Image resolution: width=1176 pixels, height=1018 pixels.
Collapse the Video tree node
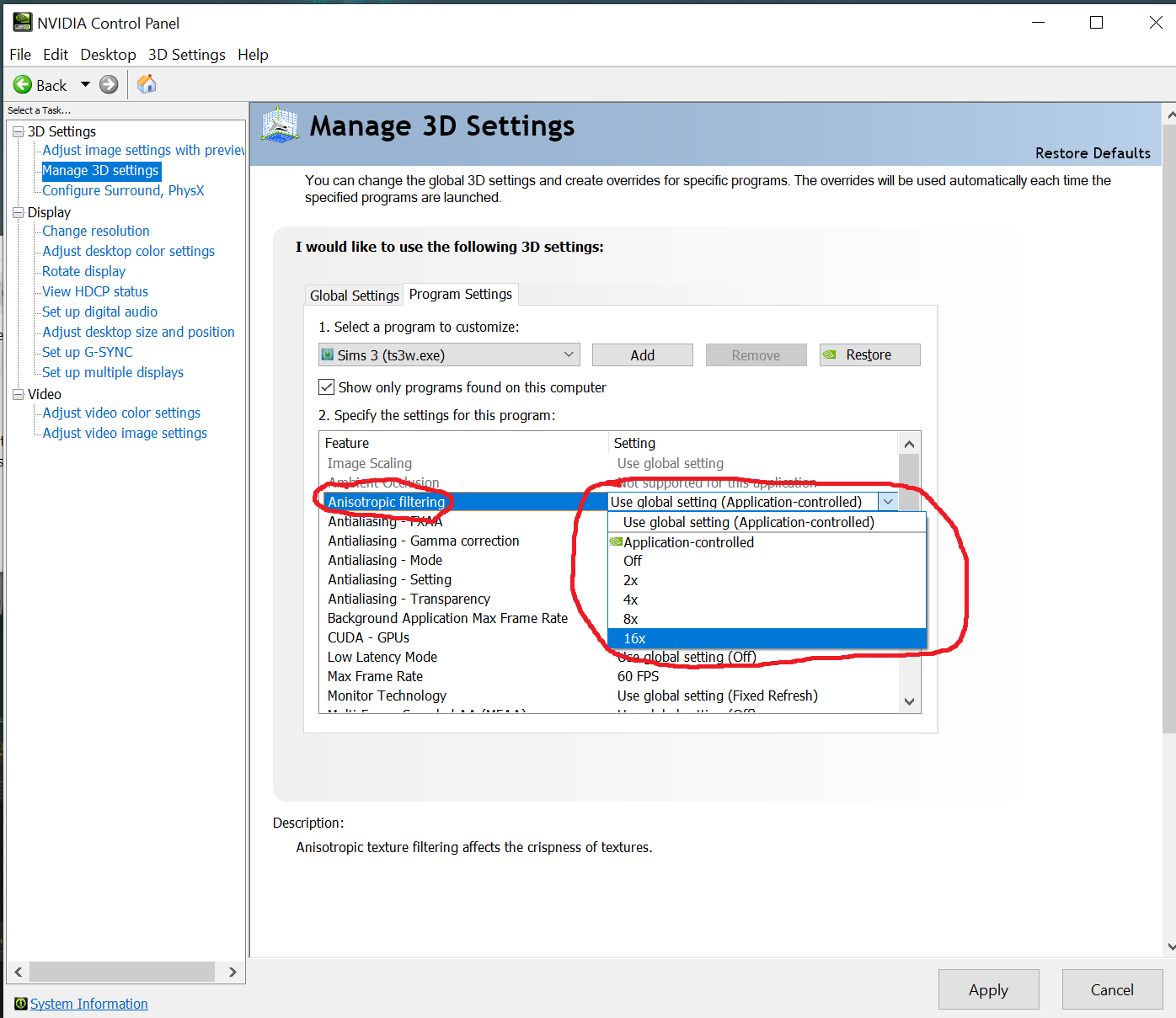point(18,394)
